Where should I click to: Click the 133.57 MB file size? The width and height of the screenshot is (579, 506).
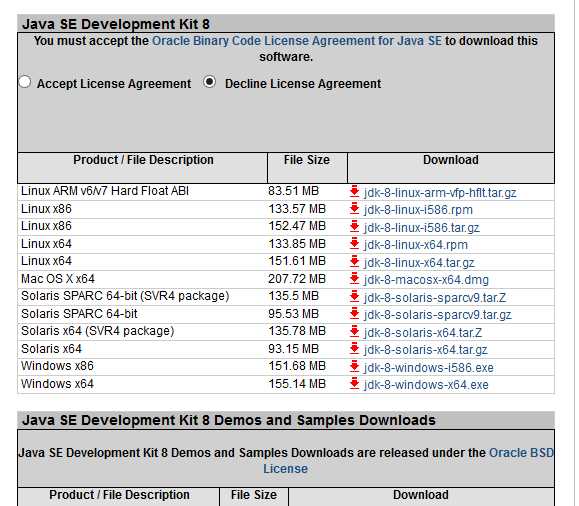(x=297, y=209)
